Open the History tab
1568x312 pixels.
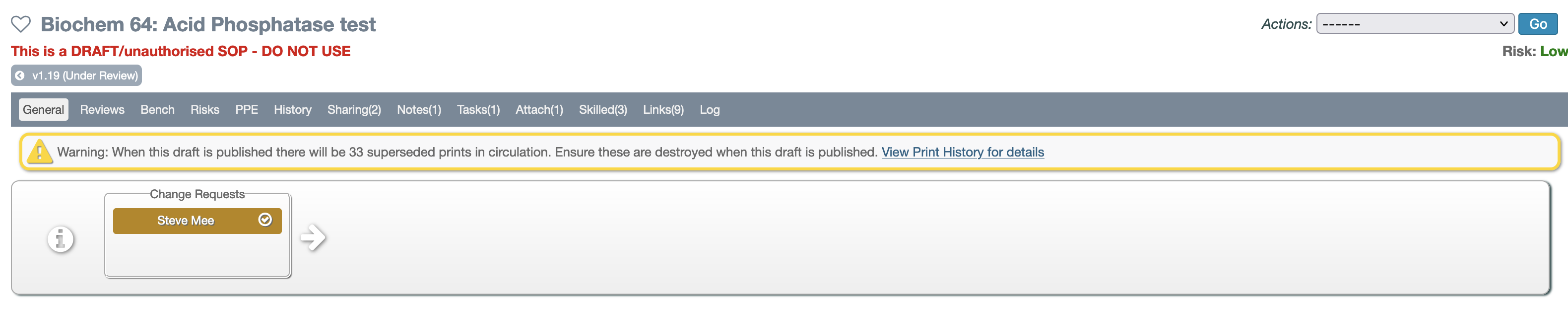click(292, 110)
